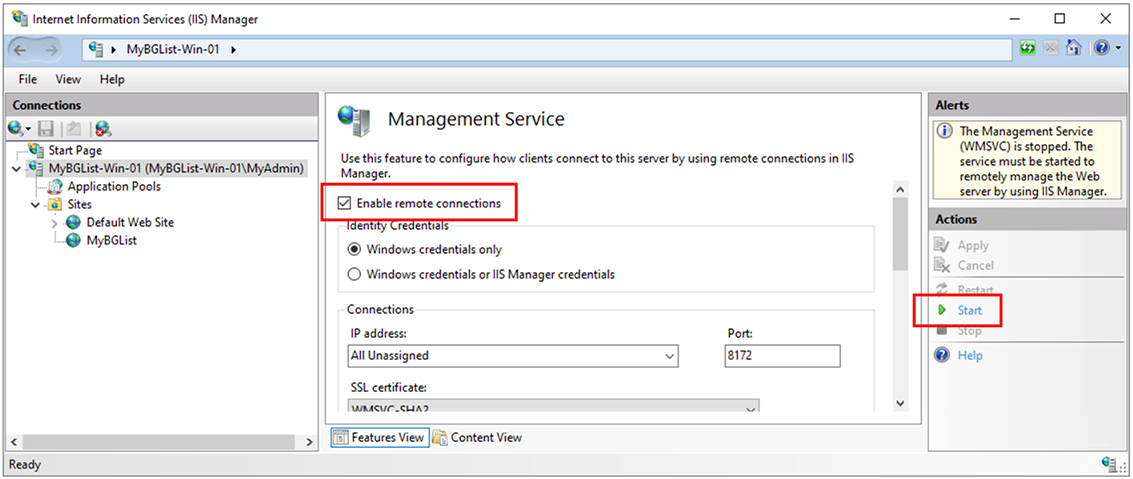The image size is (1133, 479).
Task: Click Restart in the Actions pane
Action: [x=975, y=290]
